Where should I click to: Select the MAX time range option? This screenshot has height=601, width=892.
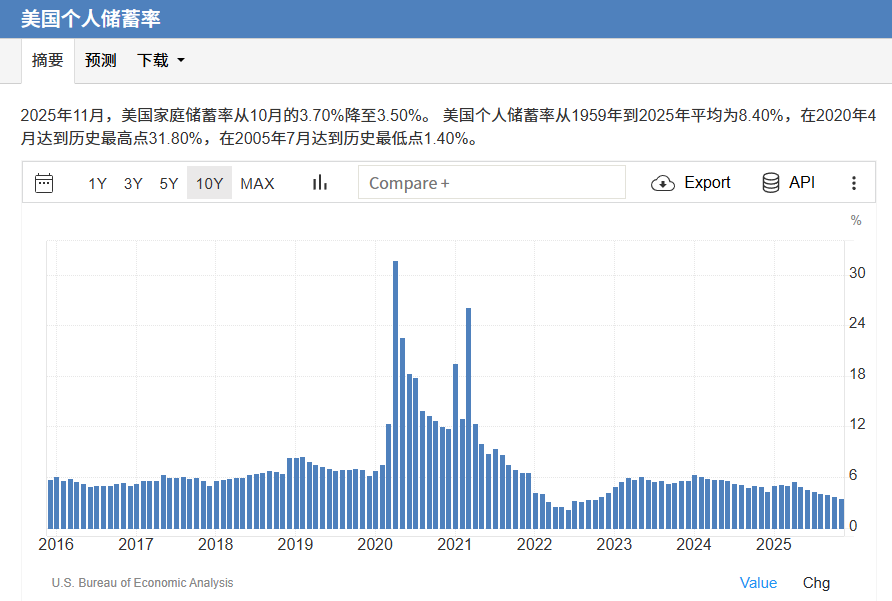pyautogui.click(x=257, y=183)
